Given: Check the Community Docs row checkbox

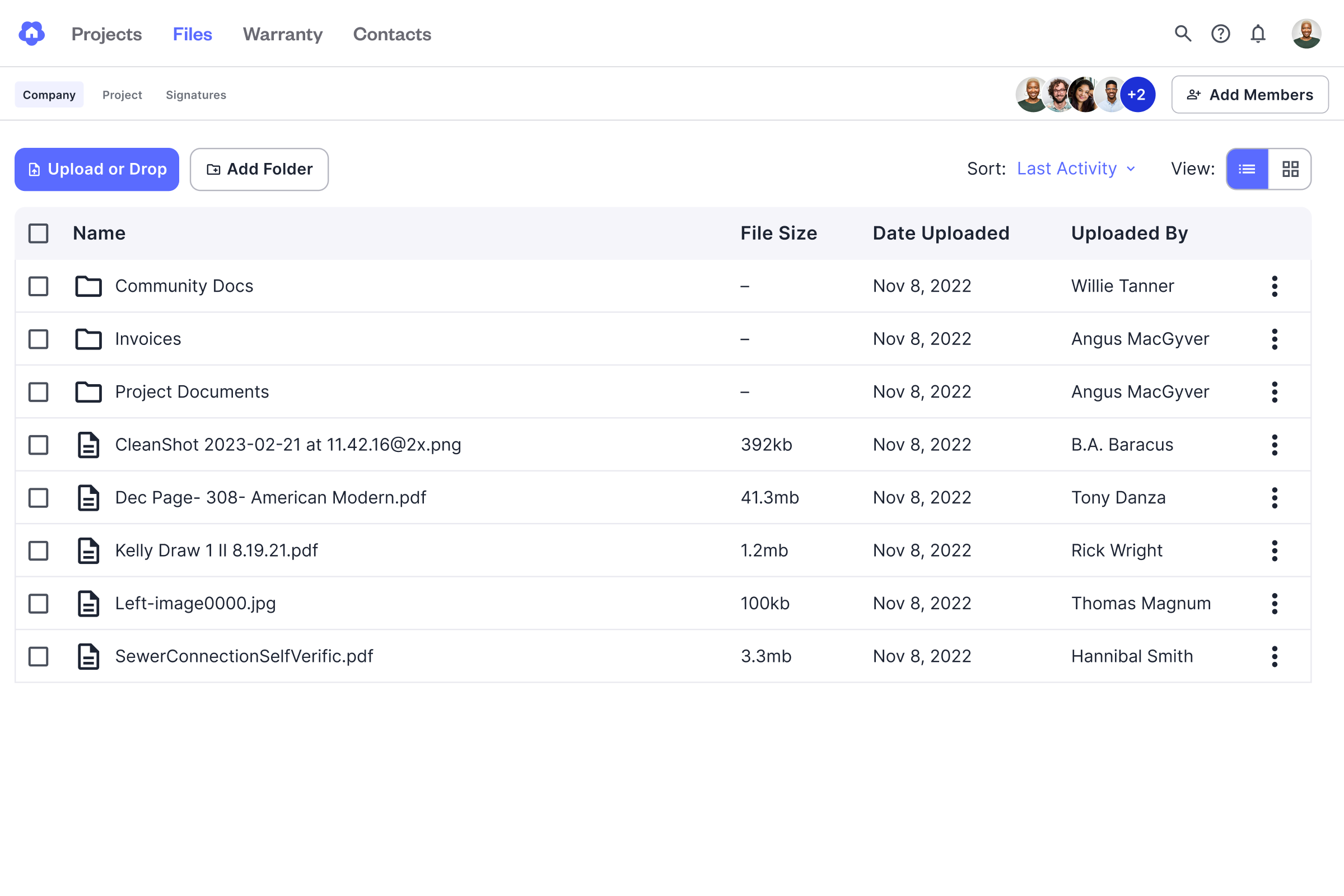Looking at the screenshot, I should point(38,286).
